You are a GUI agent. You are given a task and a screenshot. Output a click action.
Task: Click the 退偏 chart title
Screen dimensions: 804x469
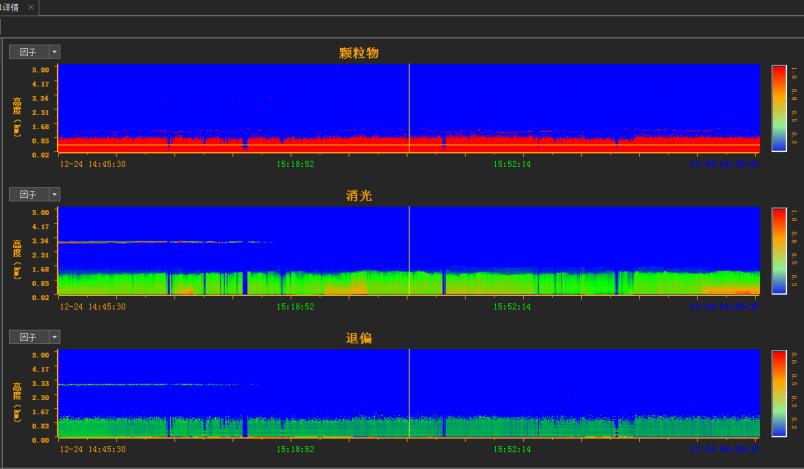point(359,338)
